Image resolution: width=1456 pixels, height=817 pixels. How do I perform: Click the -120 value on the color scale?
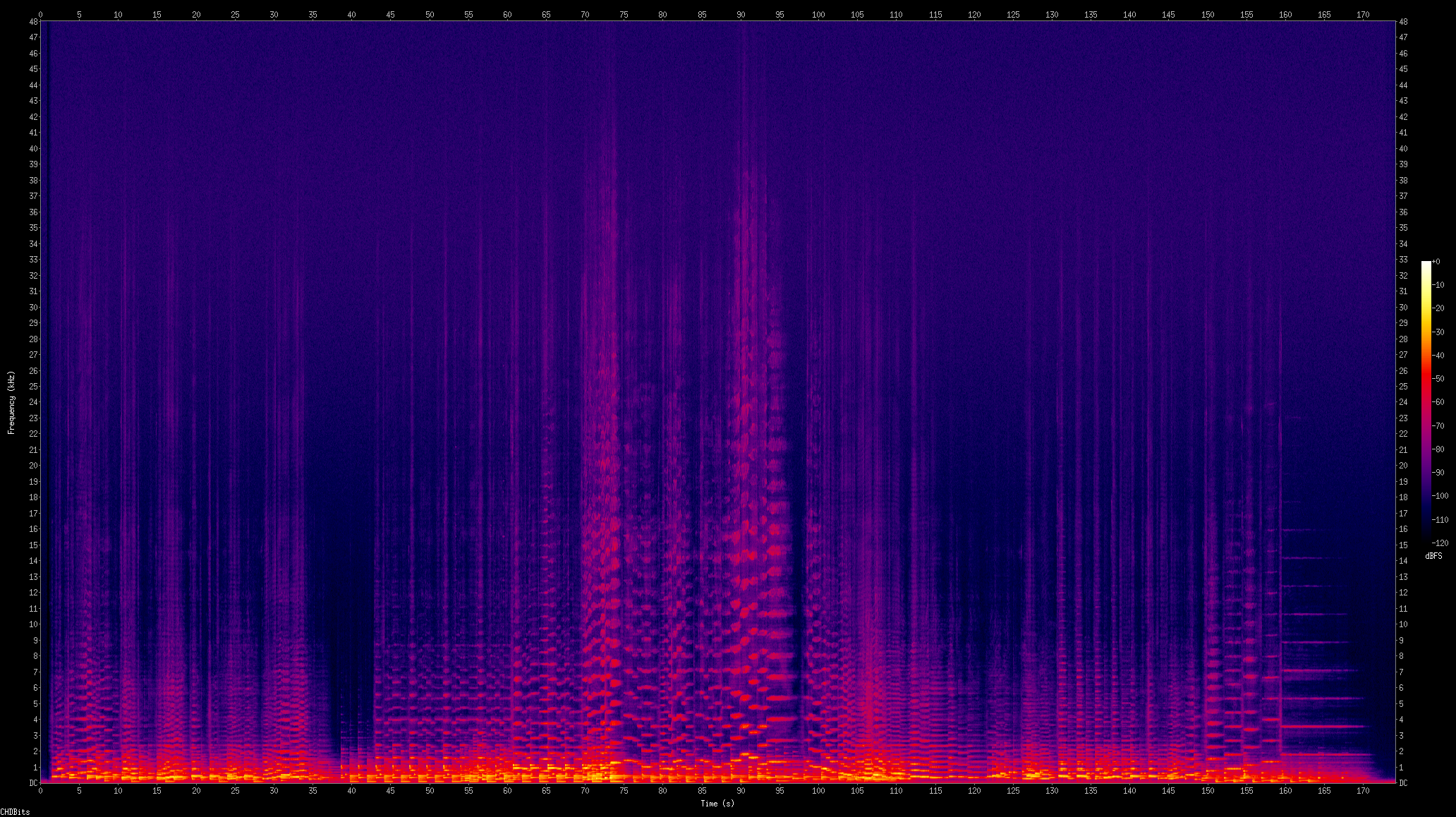pos(1440,543)
